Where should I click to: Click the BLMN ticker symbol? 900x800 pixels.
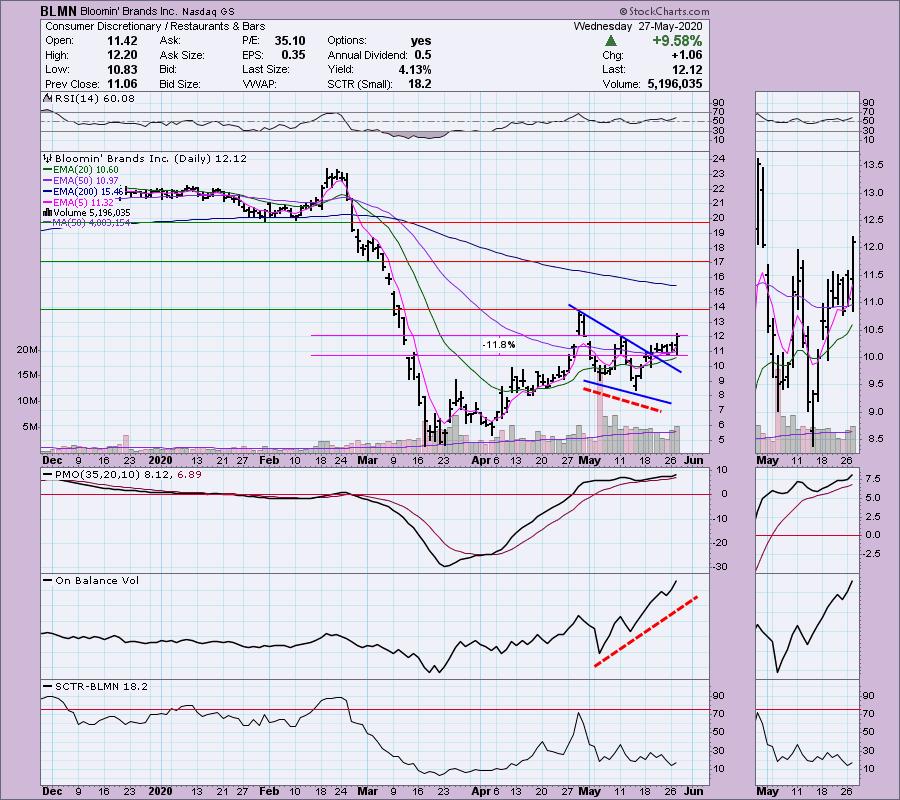point(59,11)
